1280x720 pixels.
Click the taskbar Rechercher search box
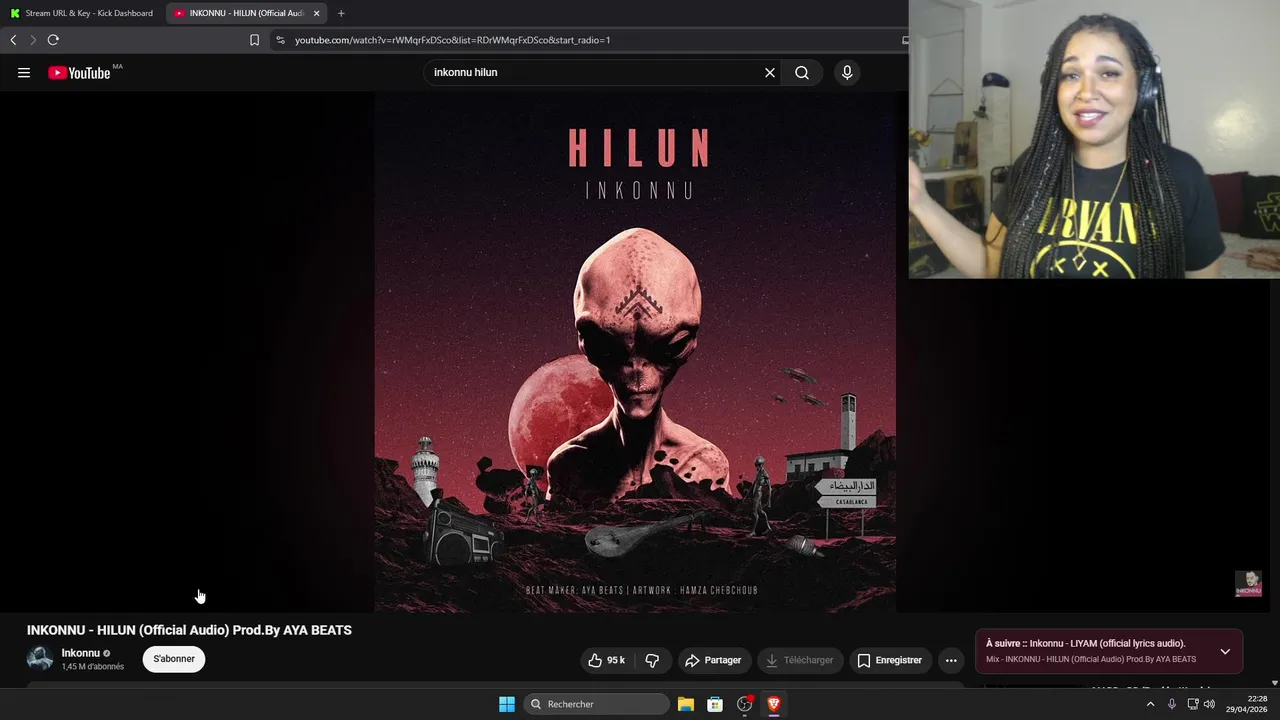tap(597, 704)
